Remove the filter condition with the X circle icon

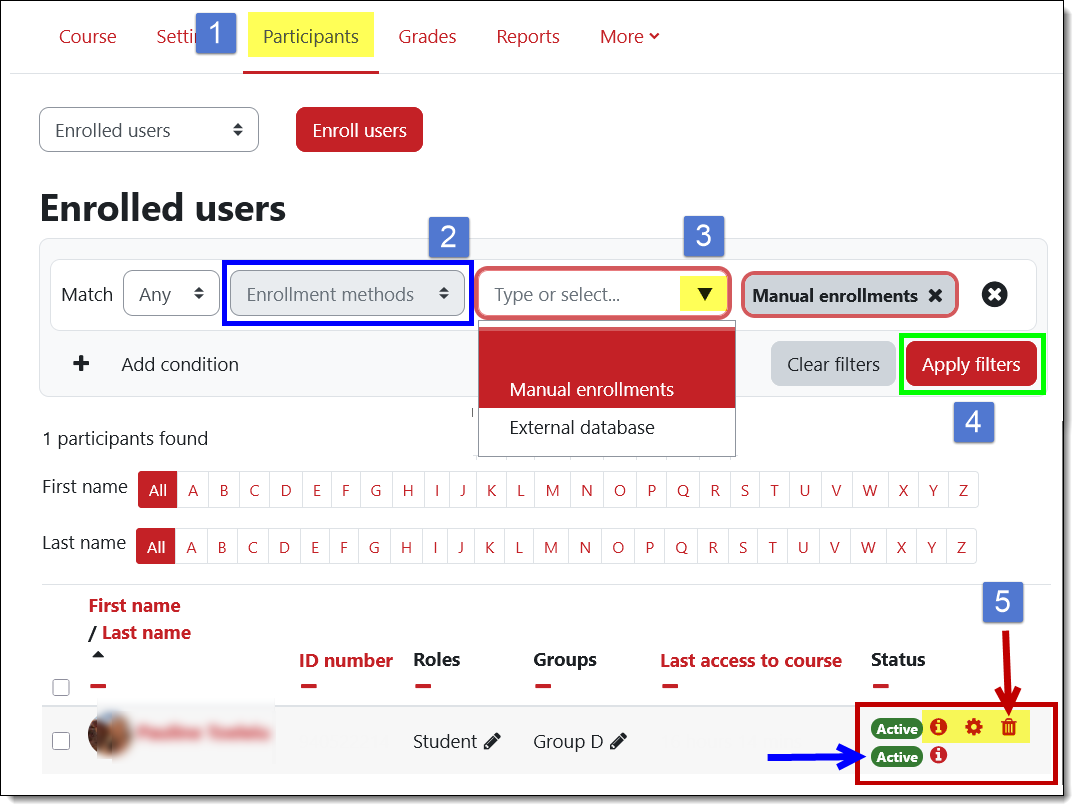click(994, 294)
